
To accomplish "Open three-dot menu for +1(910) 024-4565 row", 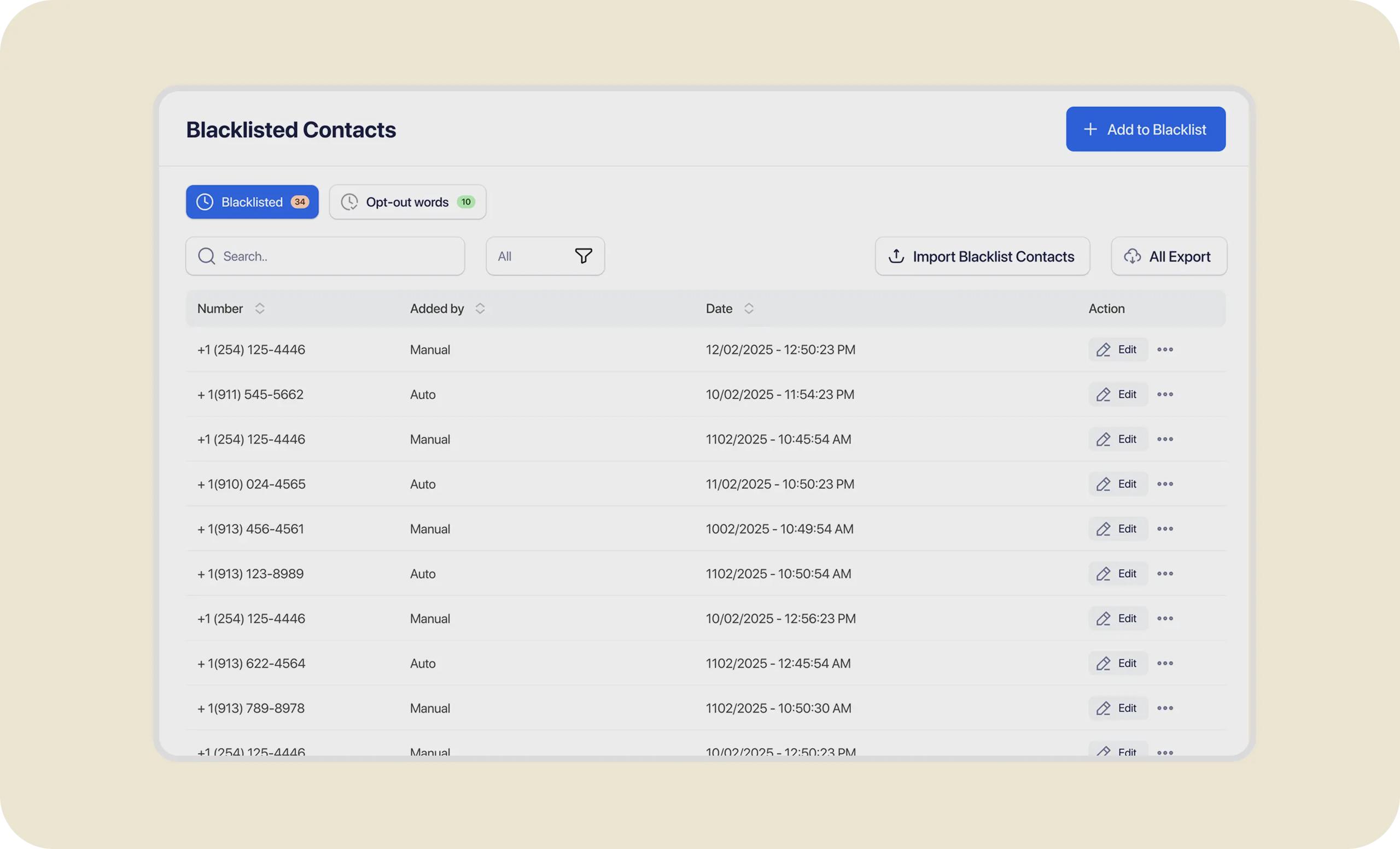I will (1165, 484).
